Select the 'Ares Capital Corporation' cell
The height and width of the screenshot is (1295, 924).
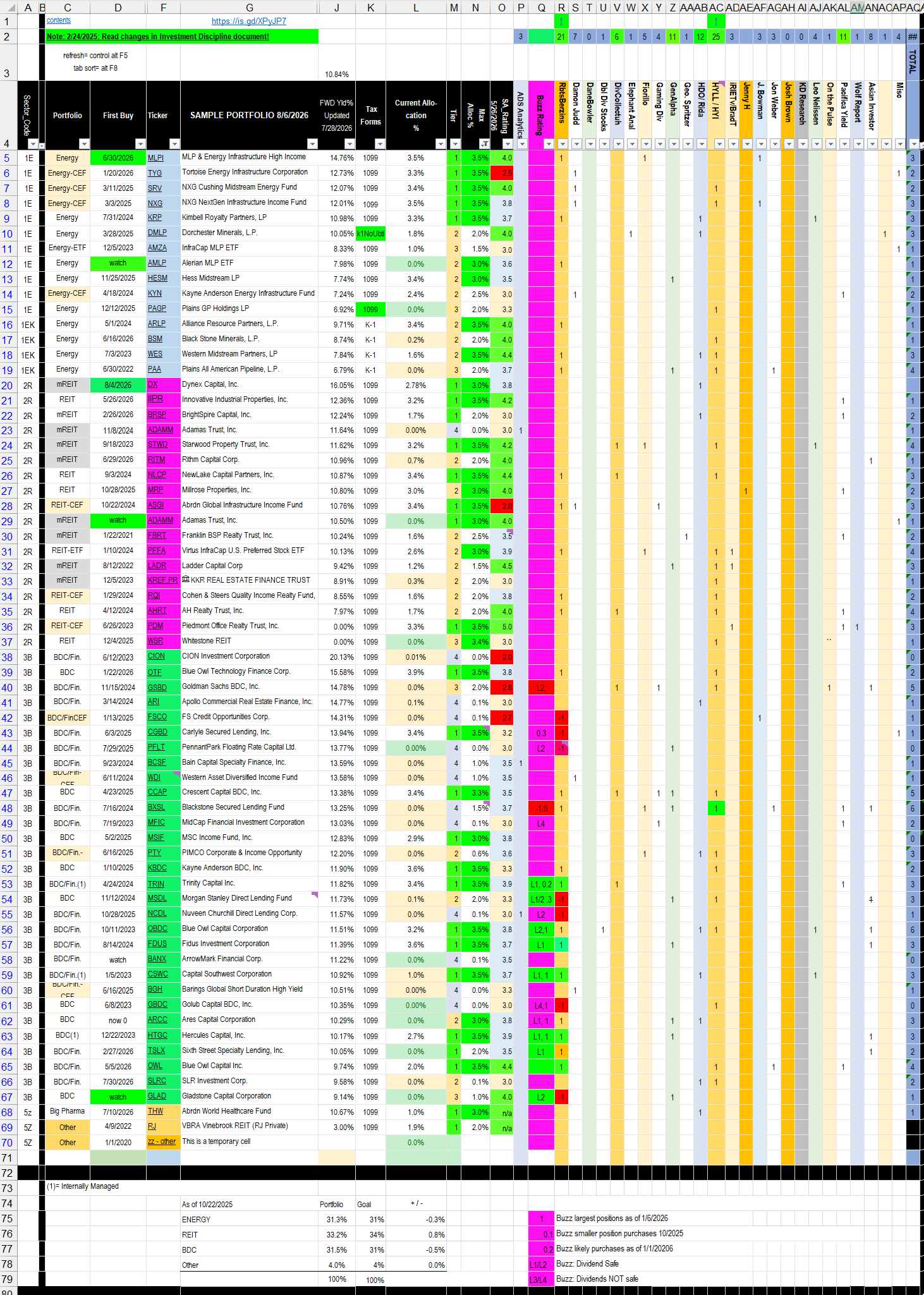(x=250, y=1020)
